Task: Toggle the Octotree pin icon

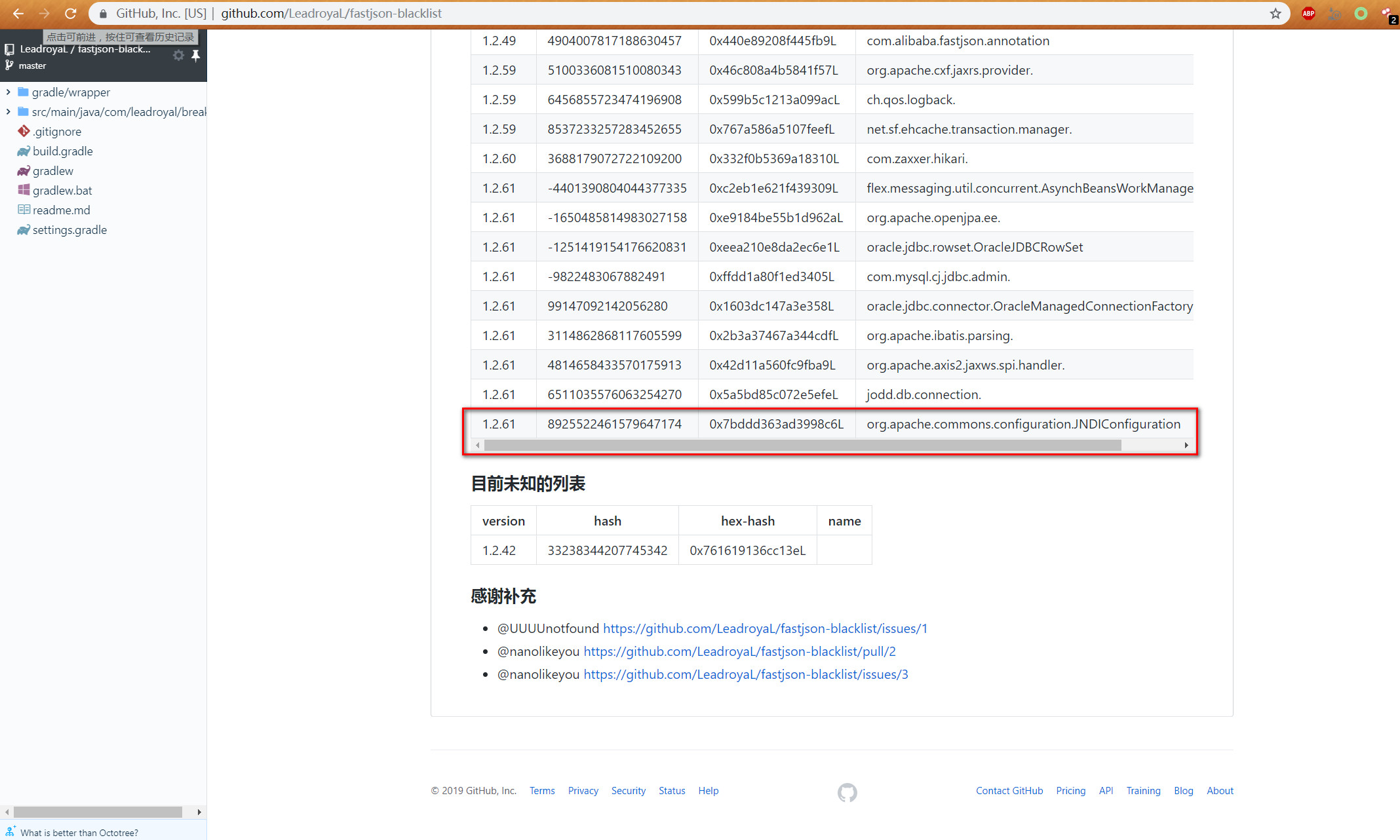Action: (x=195, y=56)
